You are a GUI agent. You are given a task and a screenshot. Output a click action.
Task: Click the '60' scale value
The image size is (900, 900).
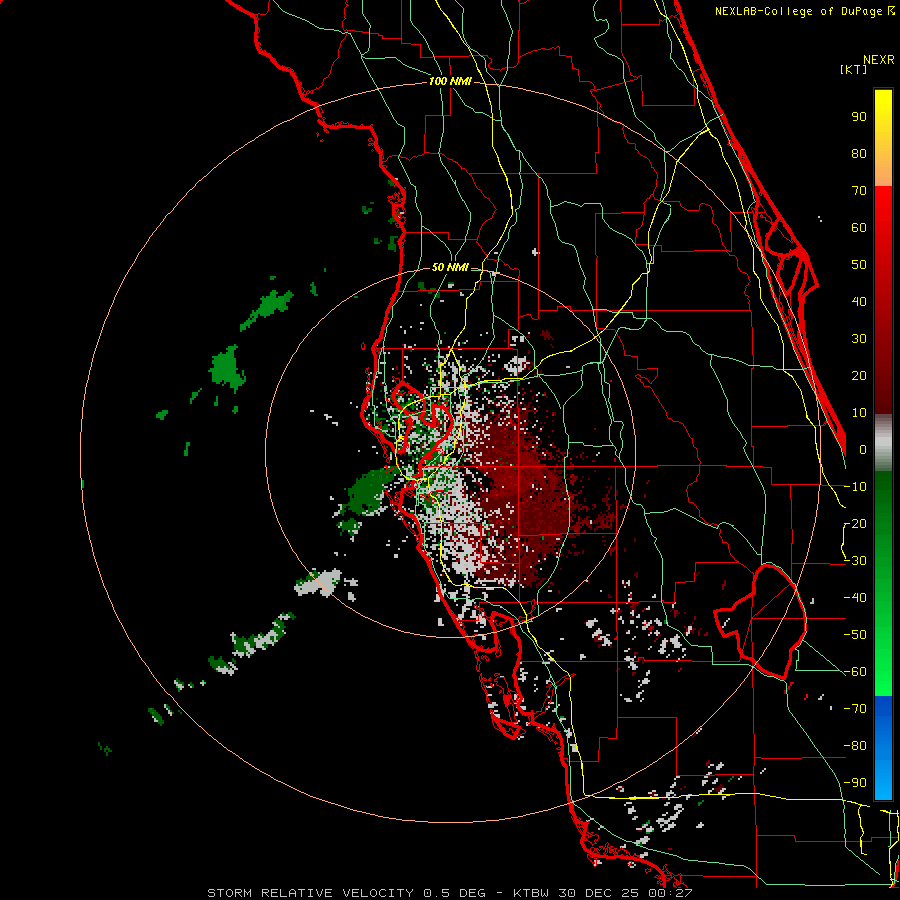[859, 227]
